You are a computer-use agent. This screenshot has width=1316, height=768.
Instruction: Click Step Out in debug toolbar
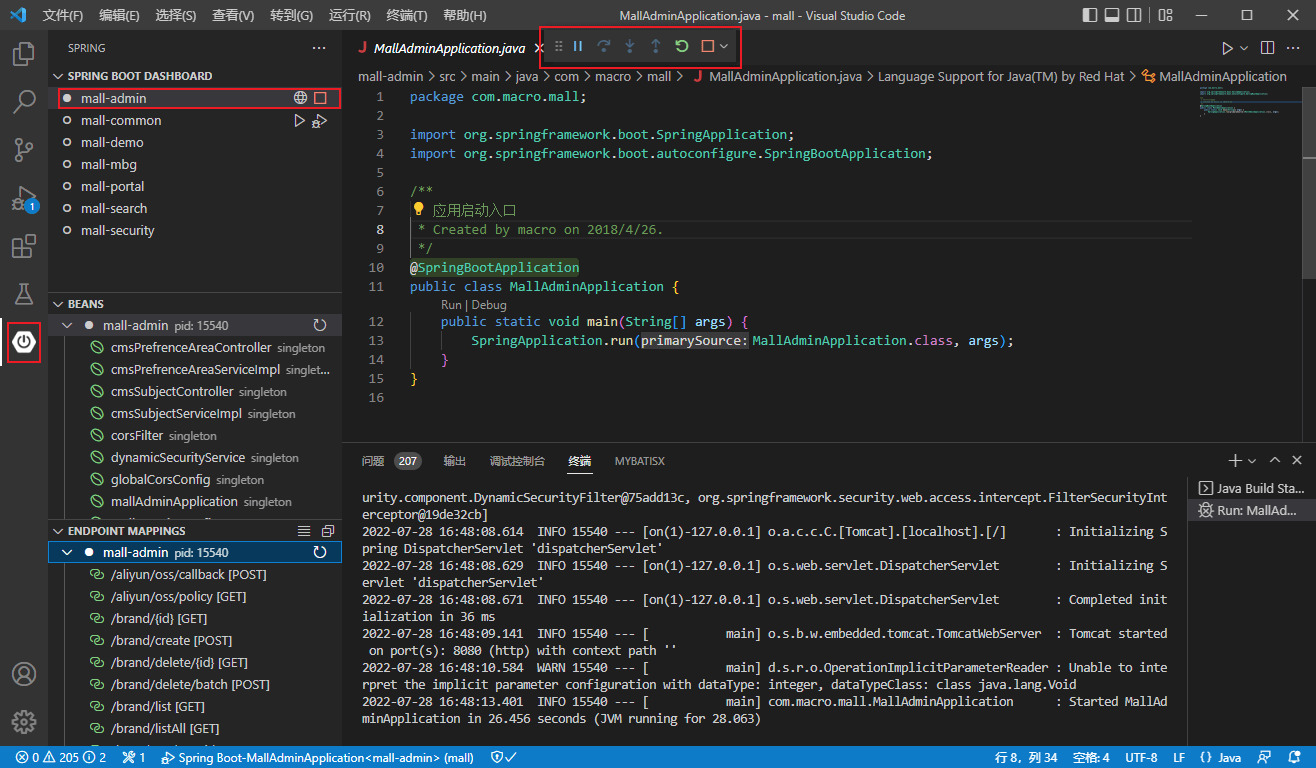[x=656, y=46]
